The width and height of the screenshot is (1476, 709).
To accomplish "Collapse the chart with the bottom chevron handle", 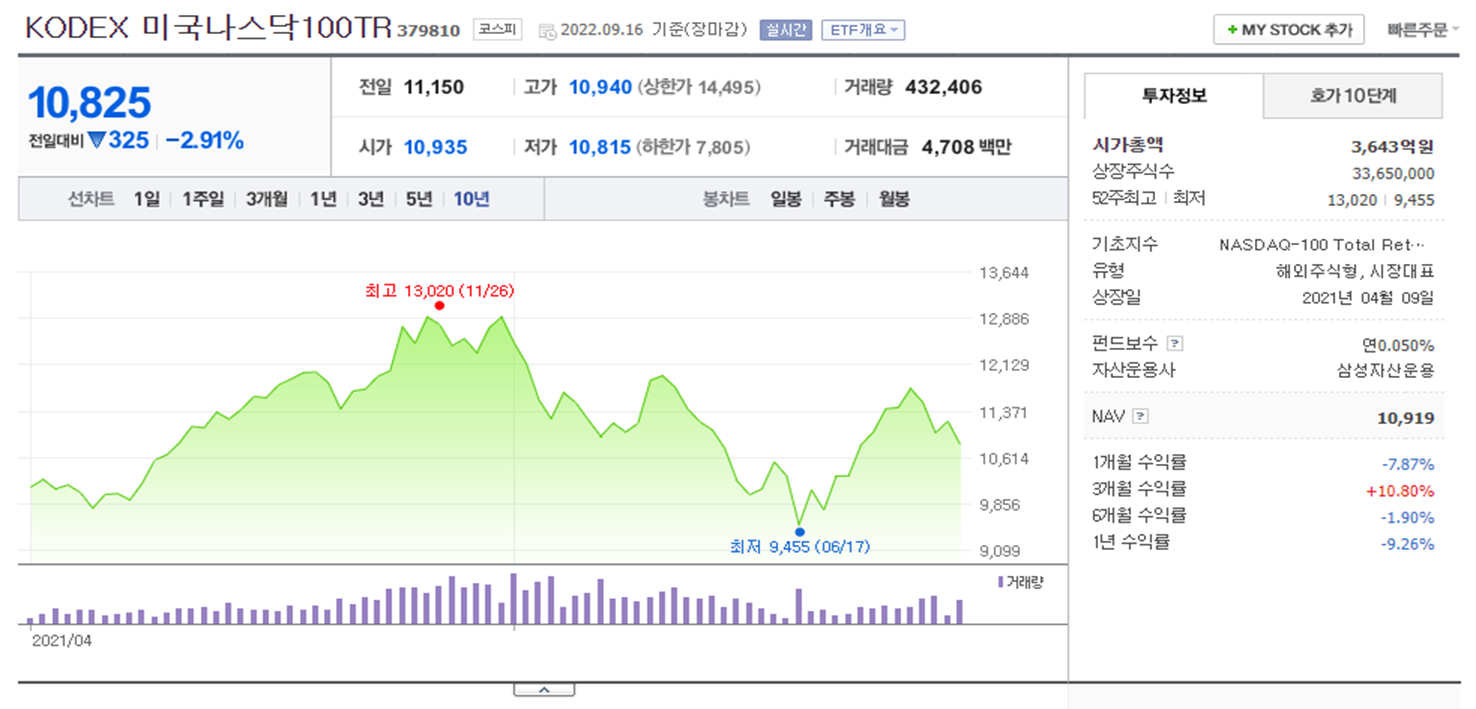I will tap(544, 689).
